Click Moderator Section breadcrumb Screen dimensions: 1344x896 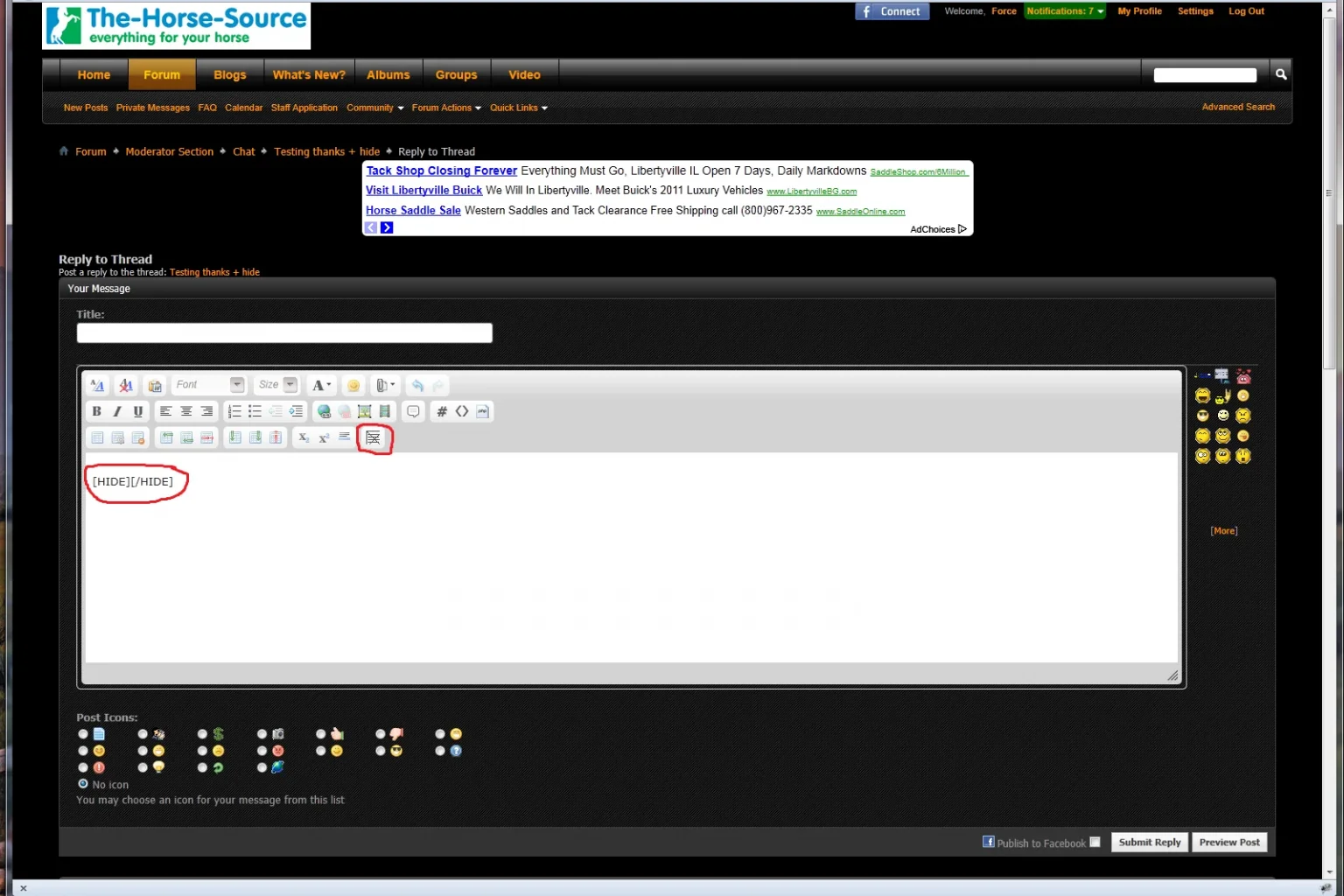[169, 151]
